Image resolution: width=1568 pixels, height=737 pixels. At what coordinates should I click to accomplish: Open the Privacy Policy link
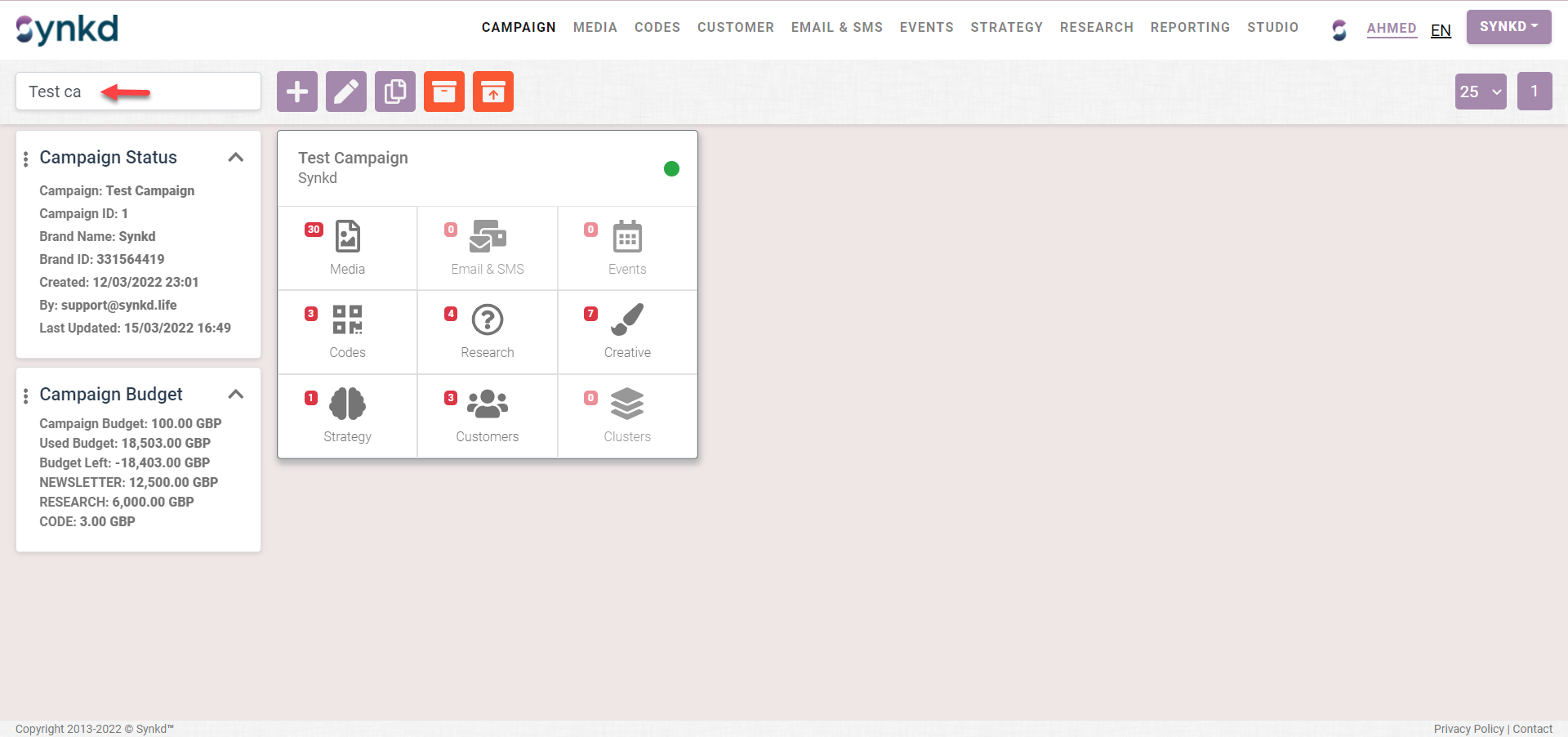tap(1468, 729)
